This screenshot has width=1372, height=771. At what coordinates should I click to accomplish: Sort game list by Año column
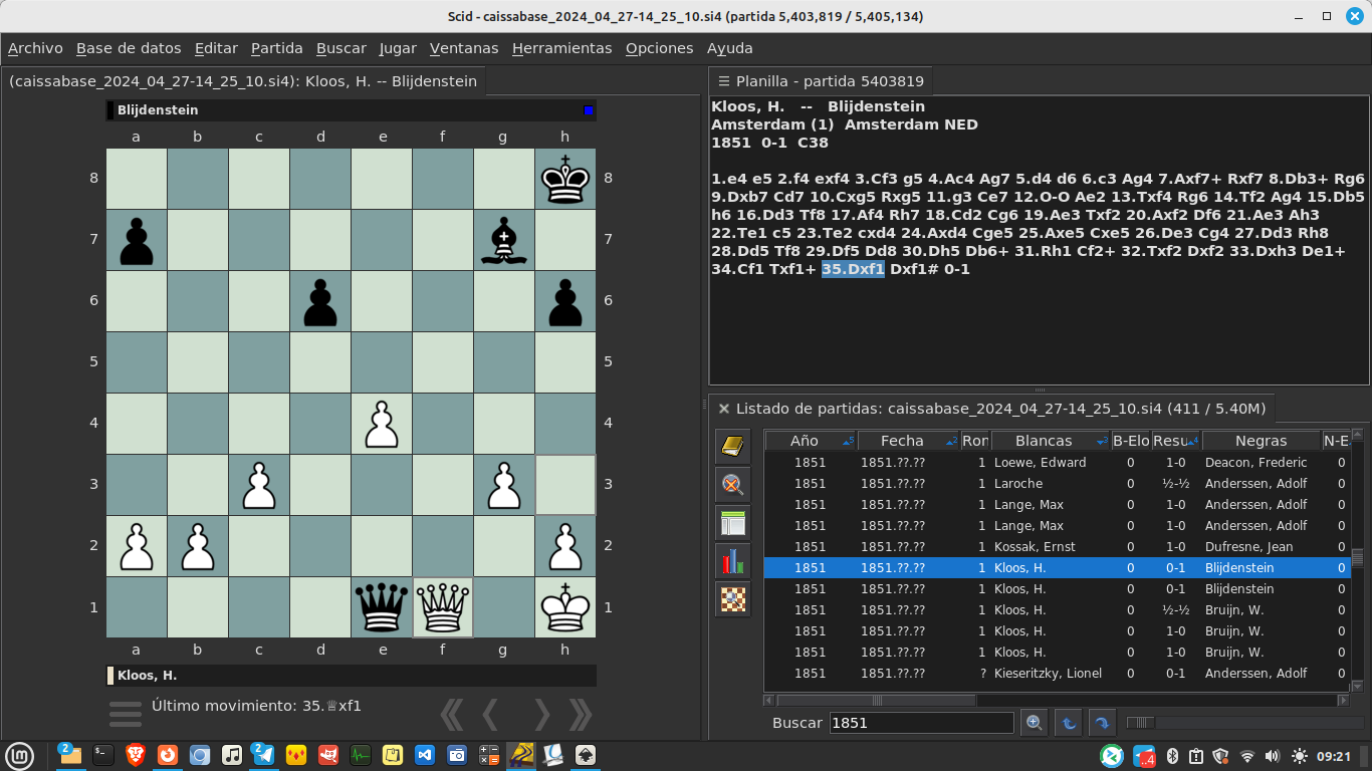(810, 441)
